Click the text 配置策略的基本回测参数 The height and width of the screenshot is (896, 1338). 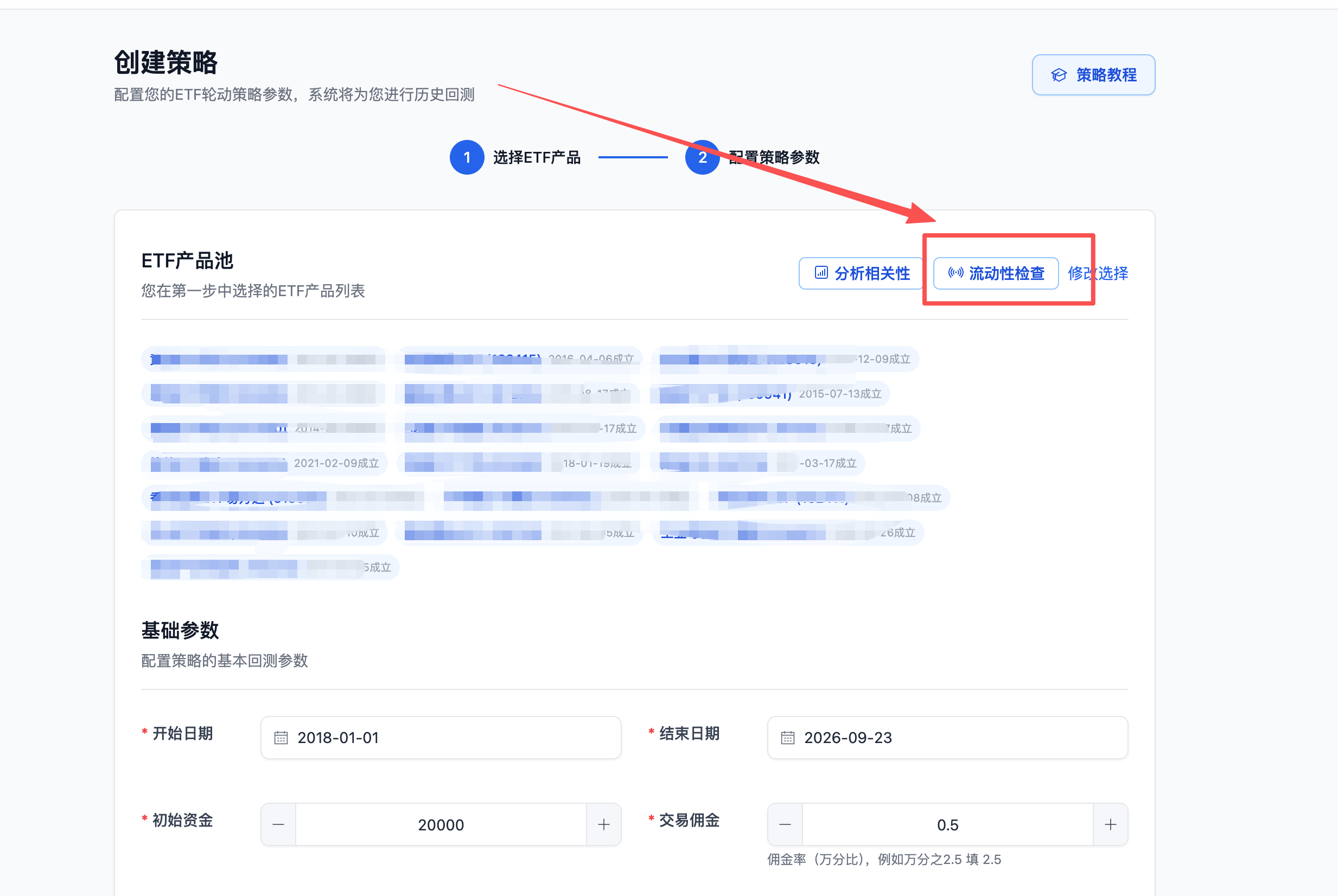pyautogui.click(x=225, y=661)
